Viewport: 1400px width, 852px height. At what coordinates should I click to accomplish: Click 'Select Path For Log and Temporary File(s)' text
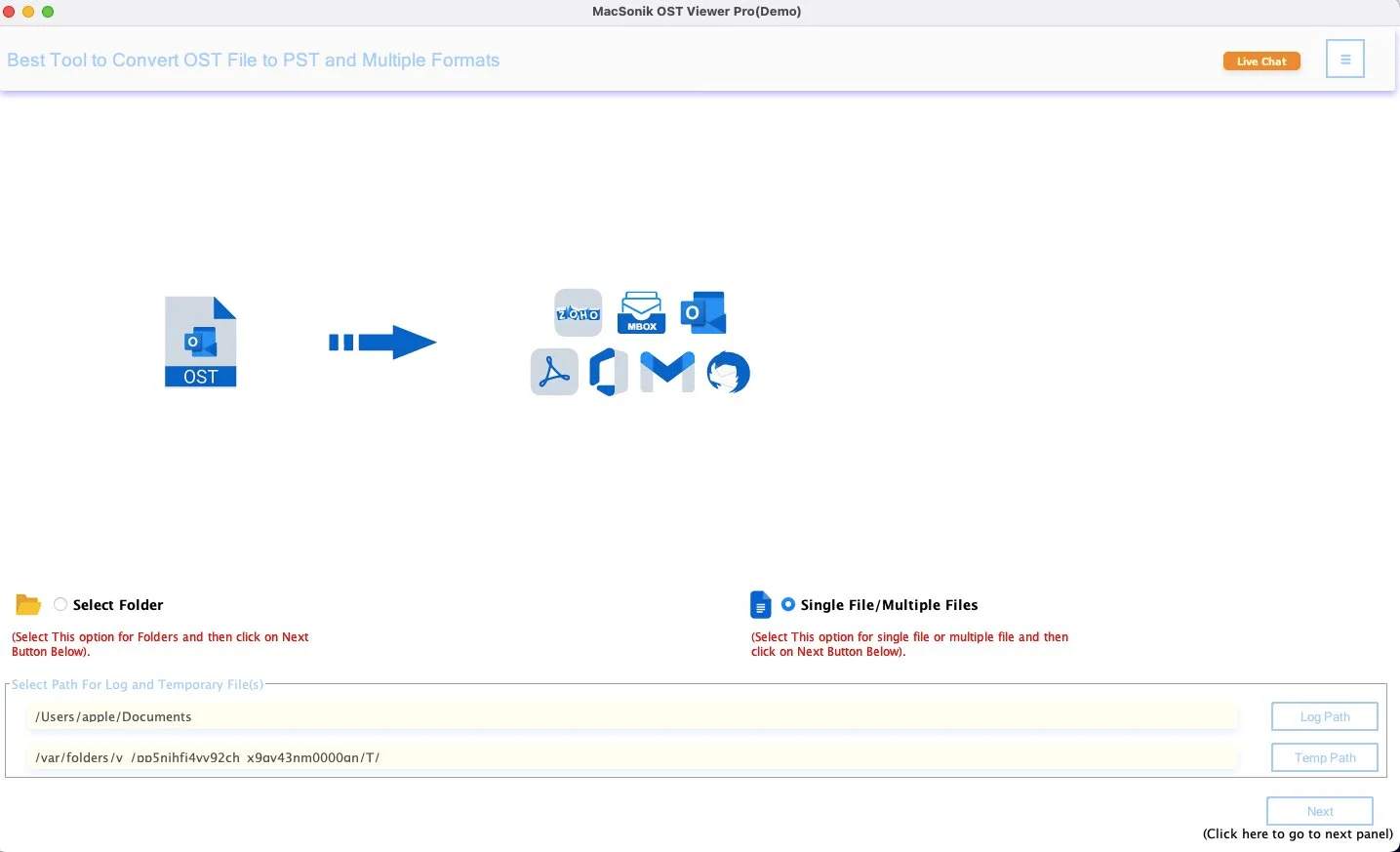pyautogui.click(x=138, y=684)
